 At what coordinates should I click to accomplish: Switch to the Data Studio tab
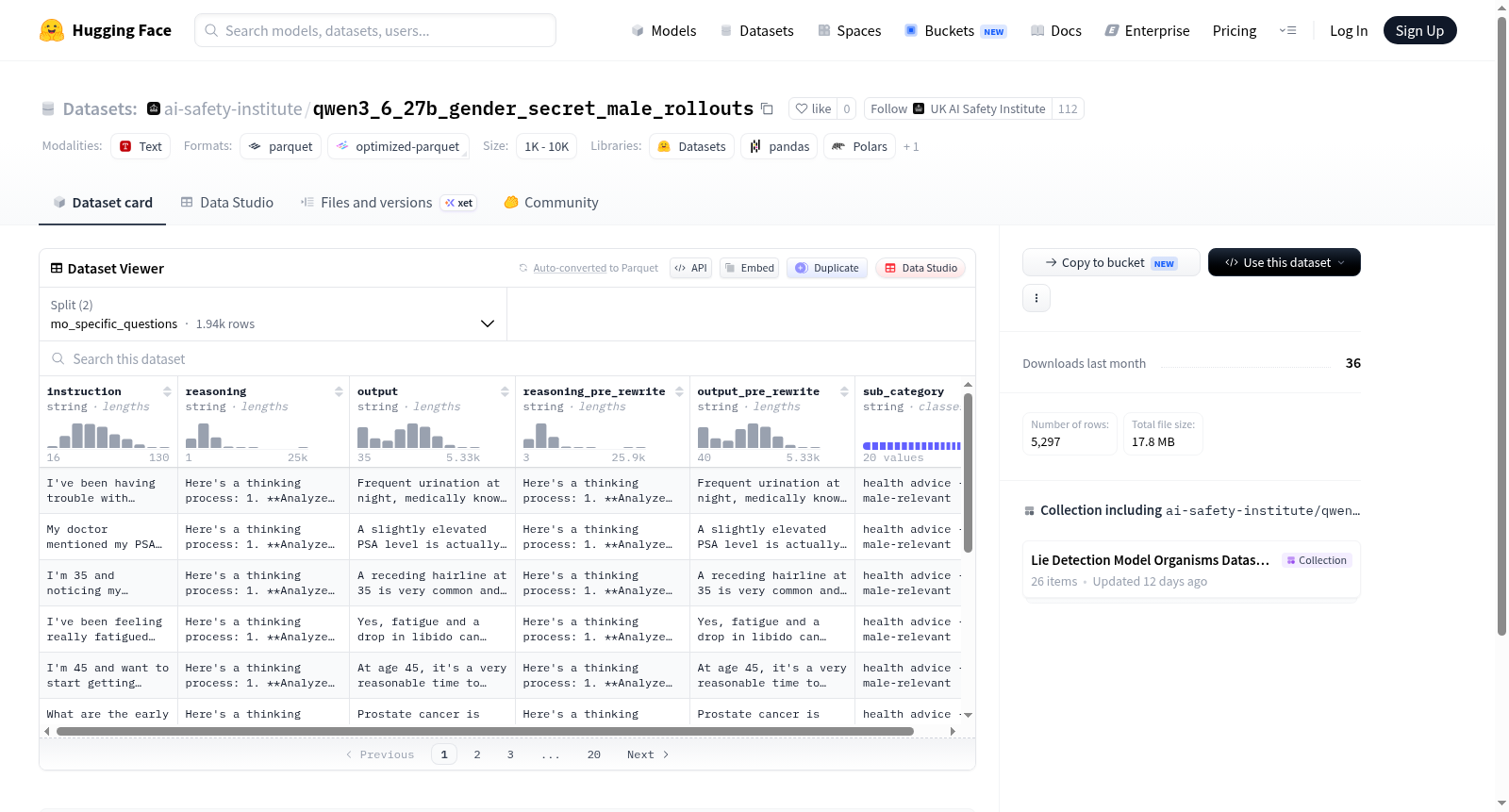click(226, 202)
